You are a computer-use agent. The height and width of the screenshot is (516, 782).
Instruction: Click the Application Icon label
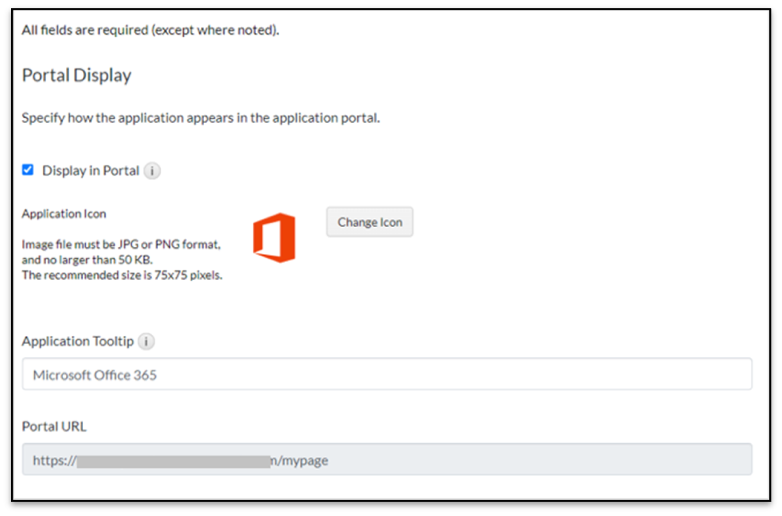click(64, 214)
